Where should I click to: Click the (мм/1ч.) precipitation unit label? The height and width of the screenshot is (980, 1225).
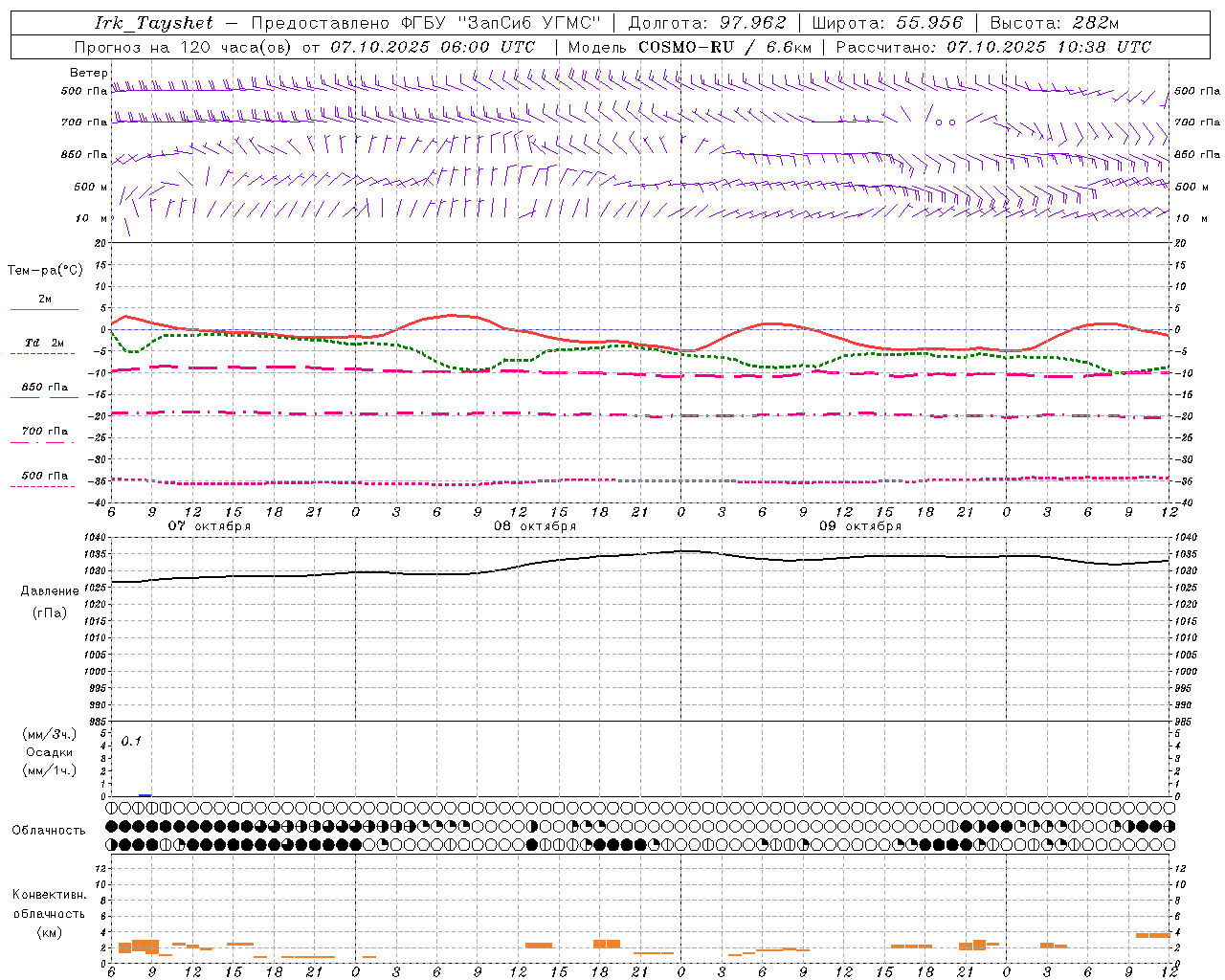click(x=50, y=770)
